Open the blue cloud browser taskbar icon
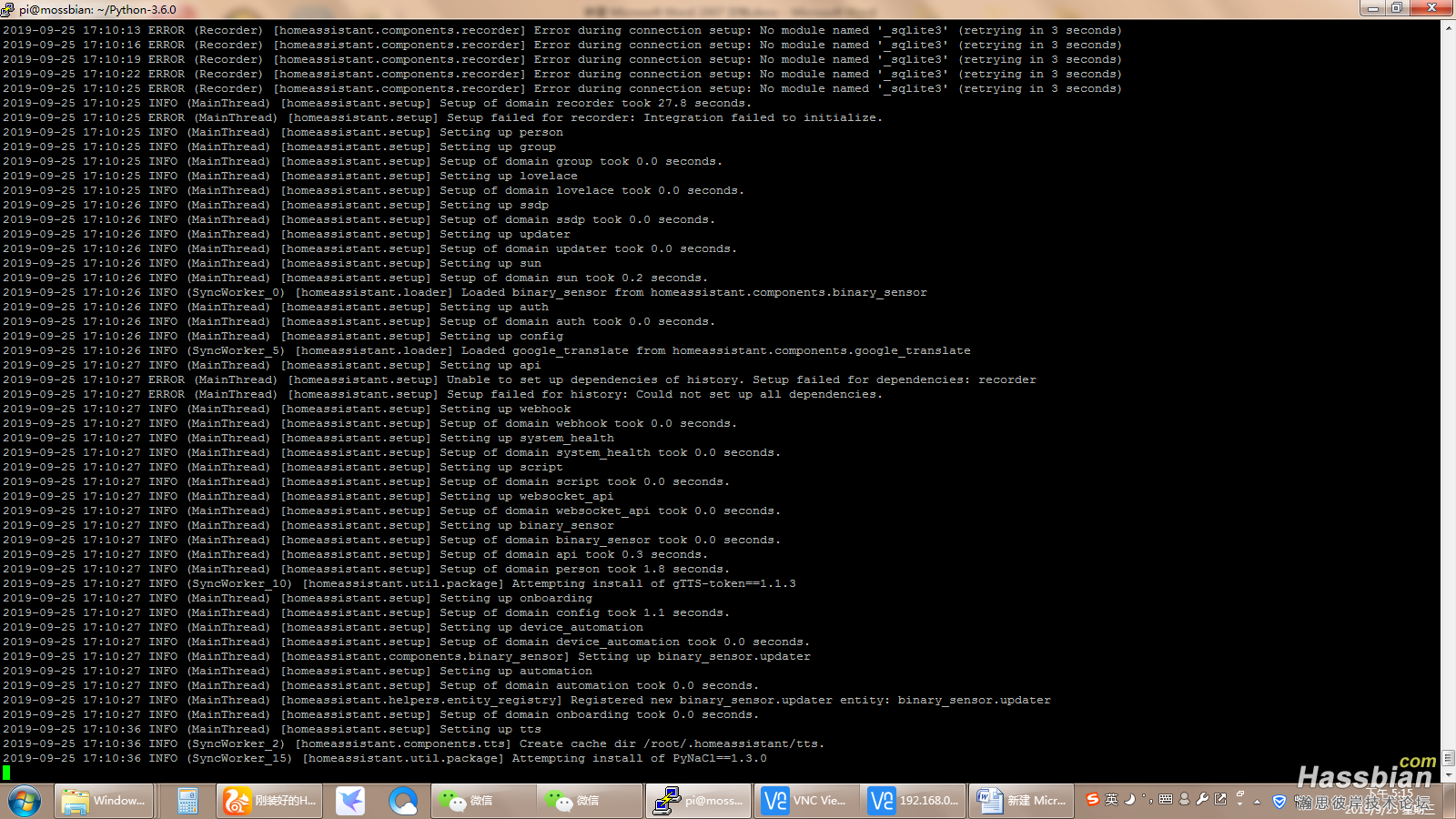 (x=403, y=801)
